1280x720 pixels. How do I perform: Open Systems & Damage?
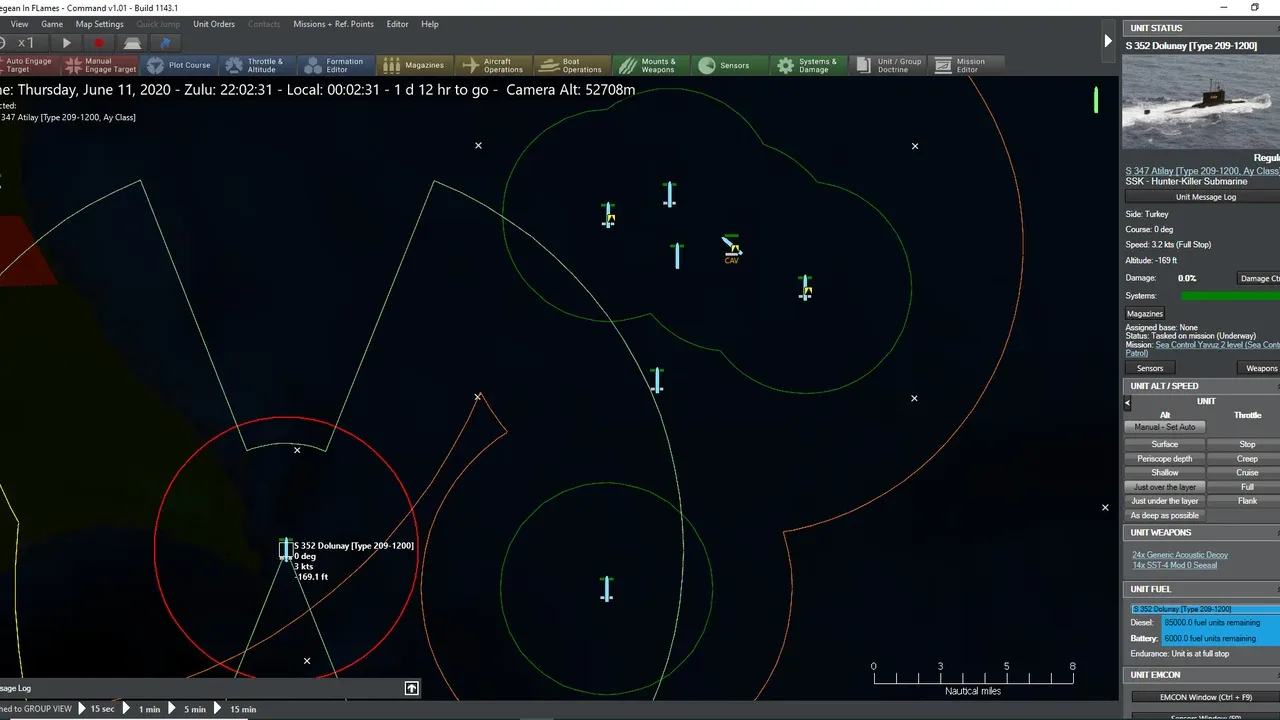pos(807,65)
